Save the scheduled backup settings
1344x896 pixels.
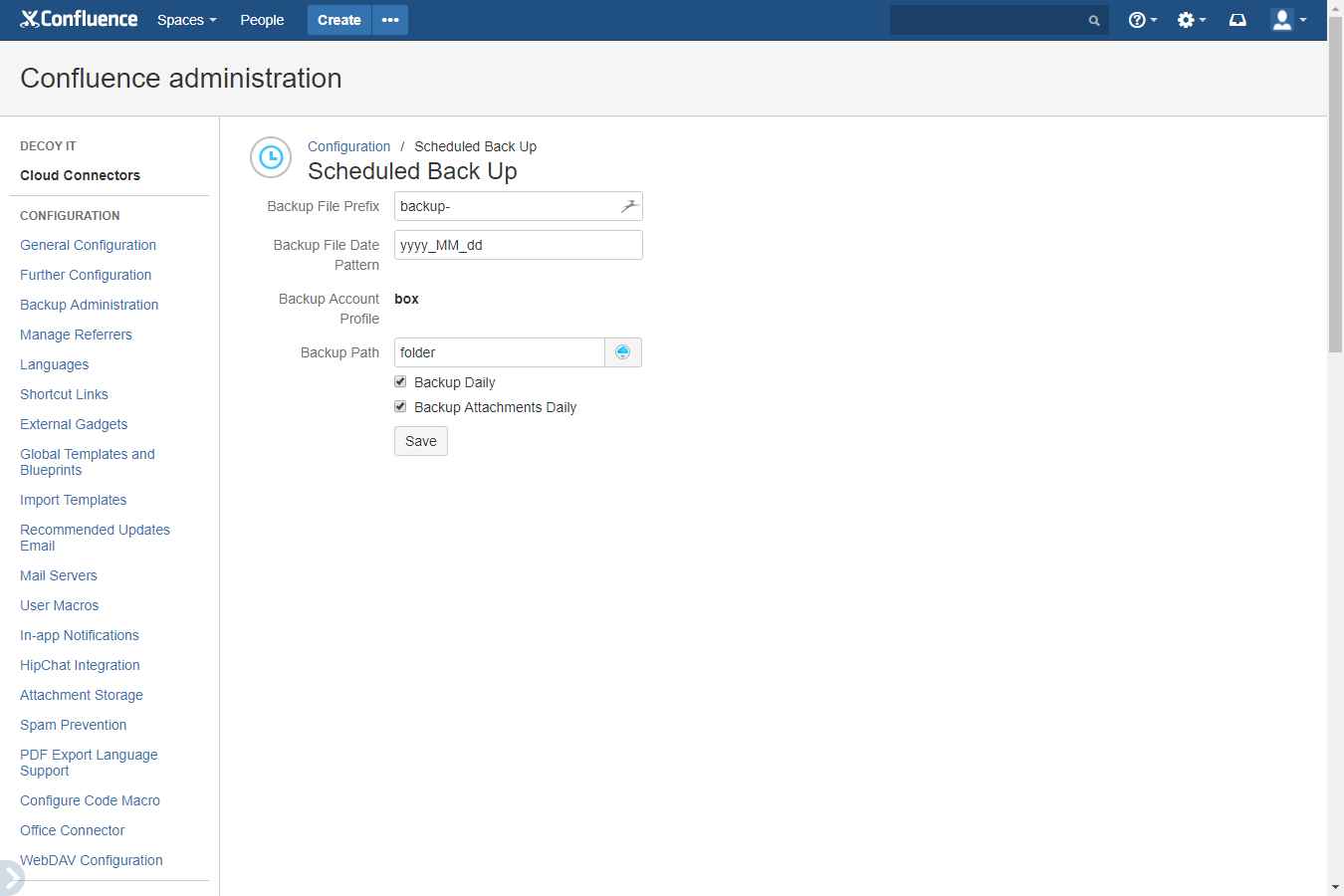click(421, 441)
